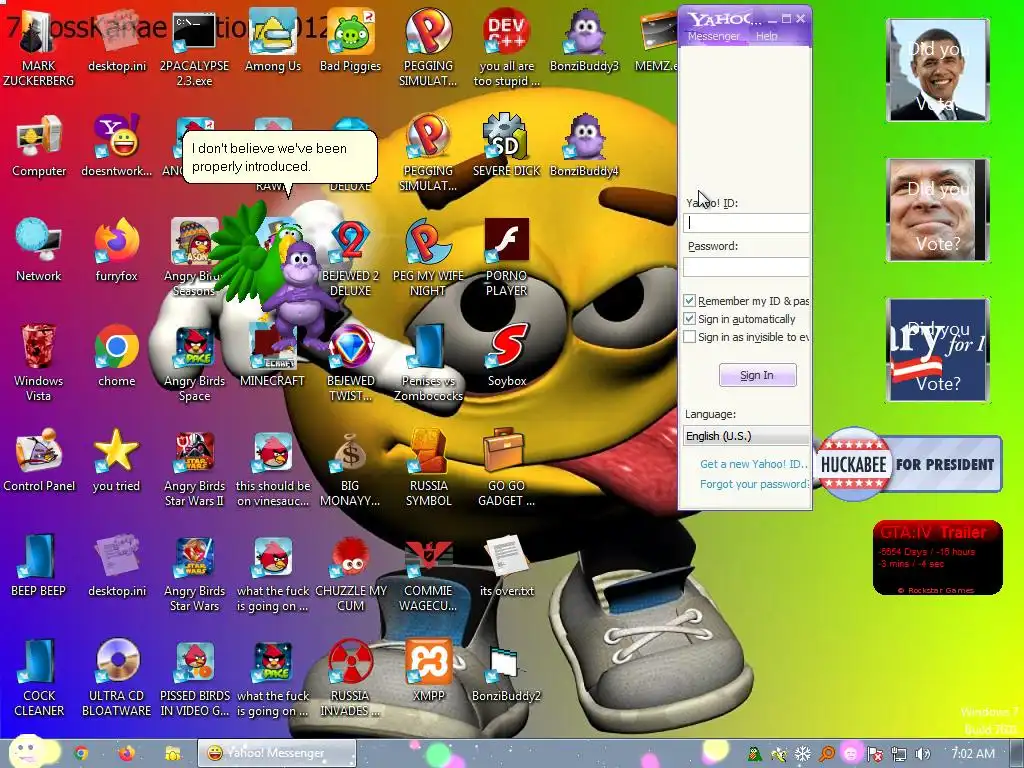This screenshot has height=768, width=1024.
Task: Open the Angry Birds Space icon
Action: tap(195, 362)
